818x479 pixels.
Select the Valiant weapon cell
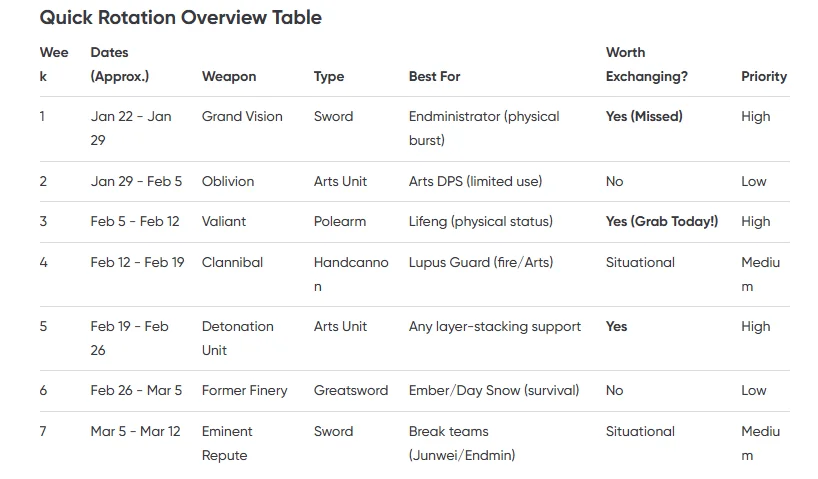point(224,221)
